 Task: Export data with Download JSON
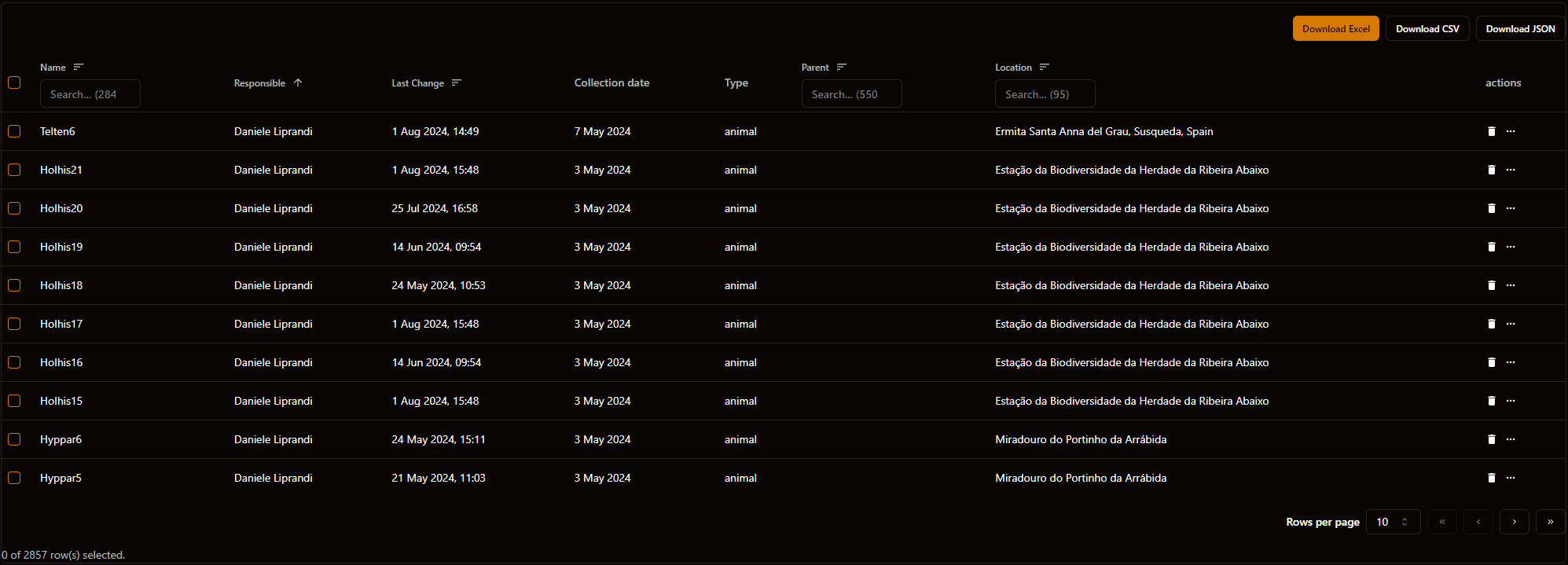[x=1520, y=29]
